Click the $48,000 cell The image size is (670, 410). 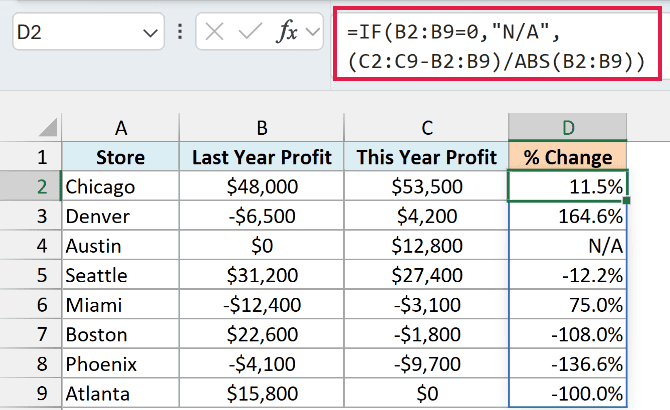pyautogui.click(x=262, y=186)
